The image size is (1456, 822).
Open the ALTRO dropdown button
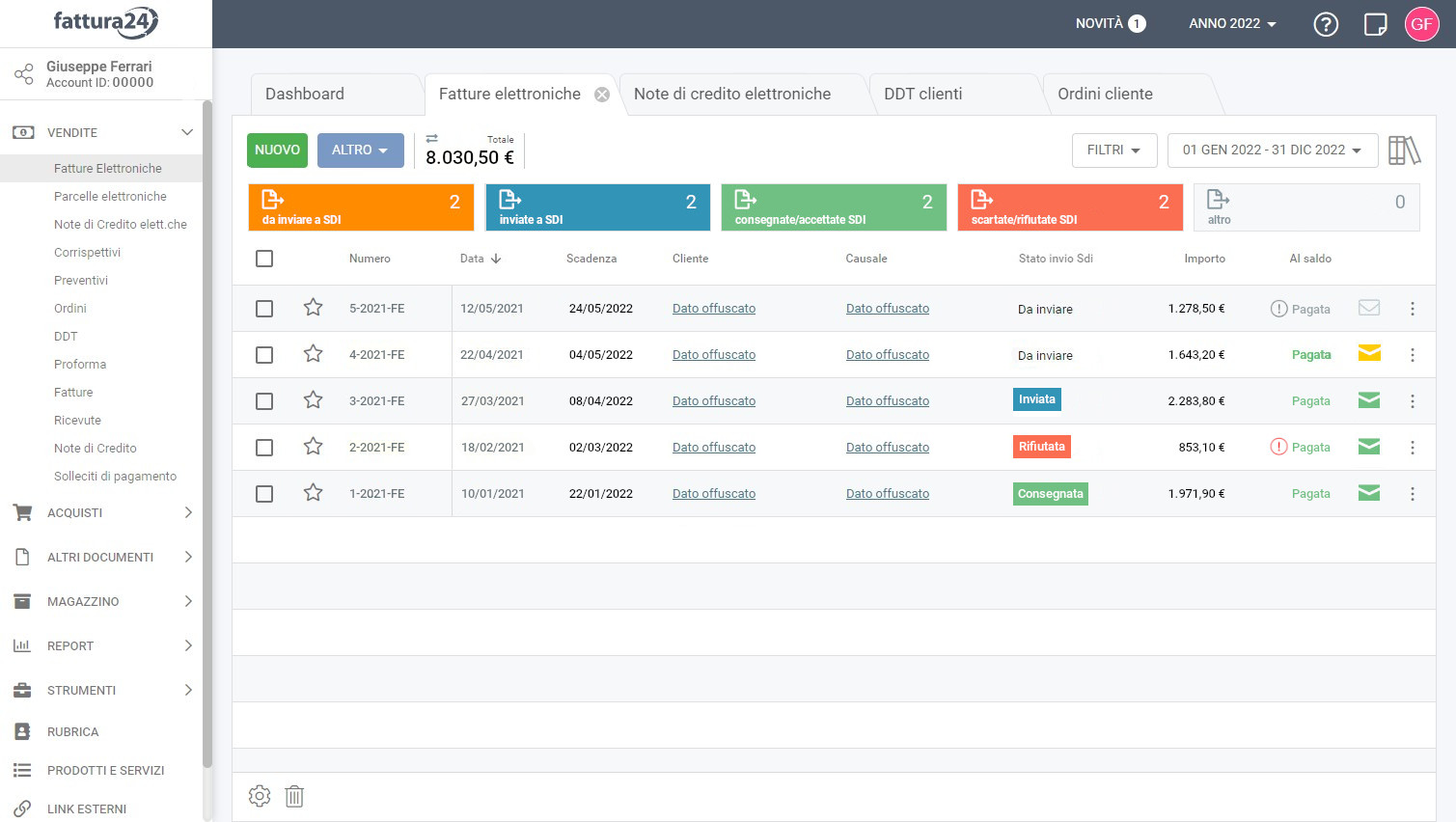click(360, 151)
